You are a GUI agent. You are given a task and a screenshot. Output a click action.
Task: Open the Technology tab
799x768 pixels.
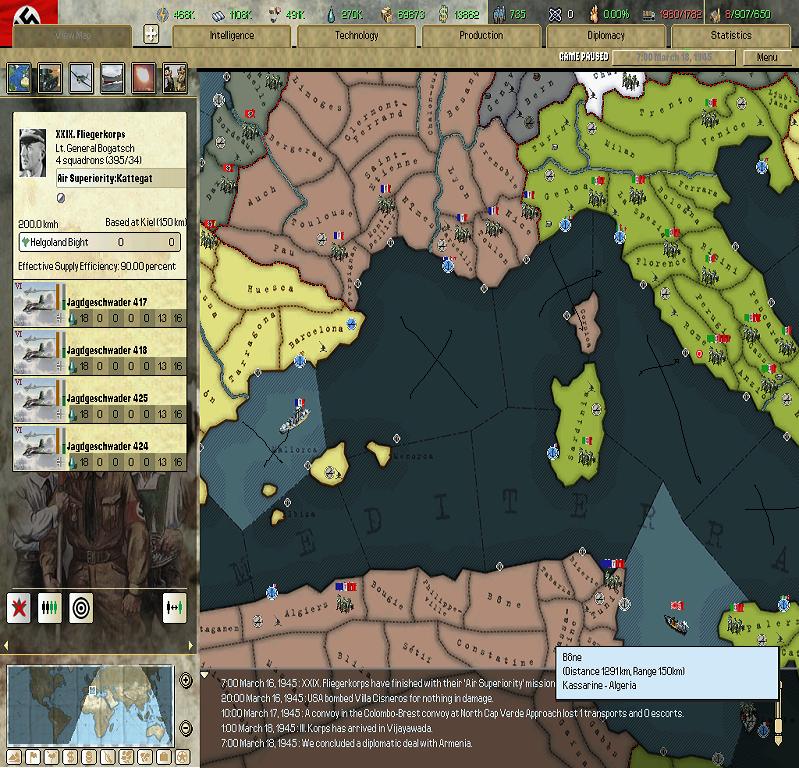point(357,35)
